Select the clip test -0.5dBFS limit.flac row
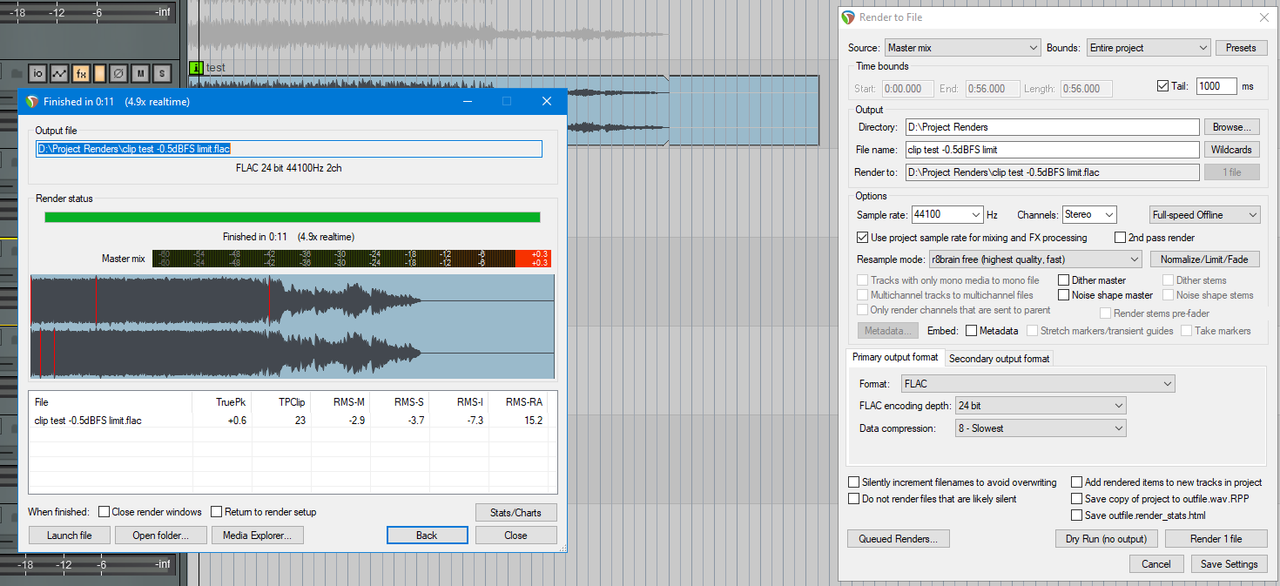 [292, 420]
